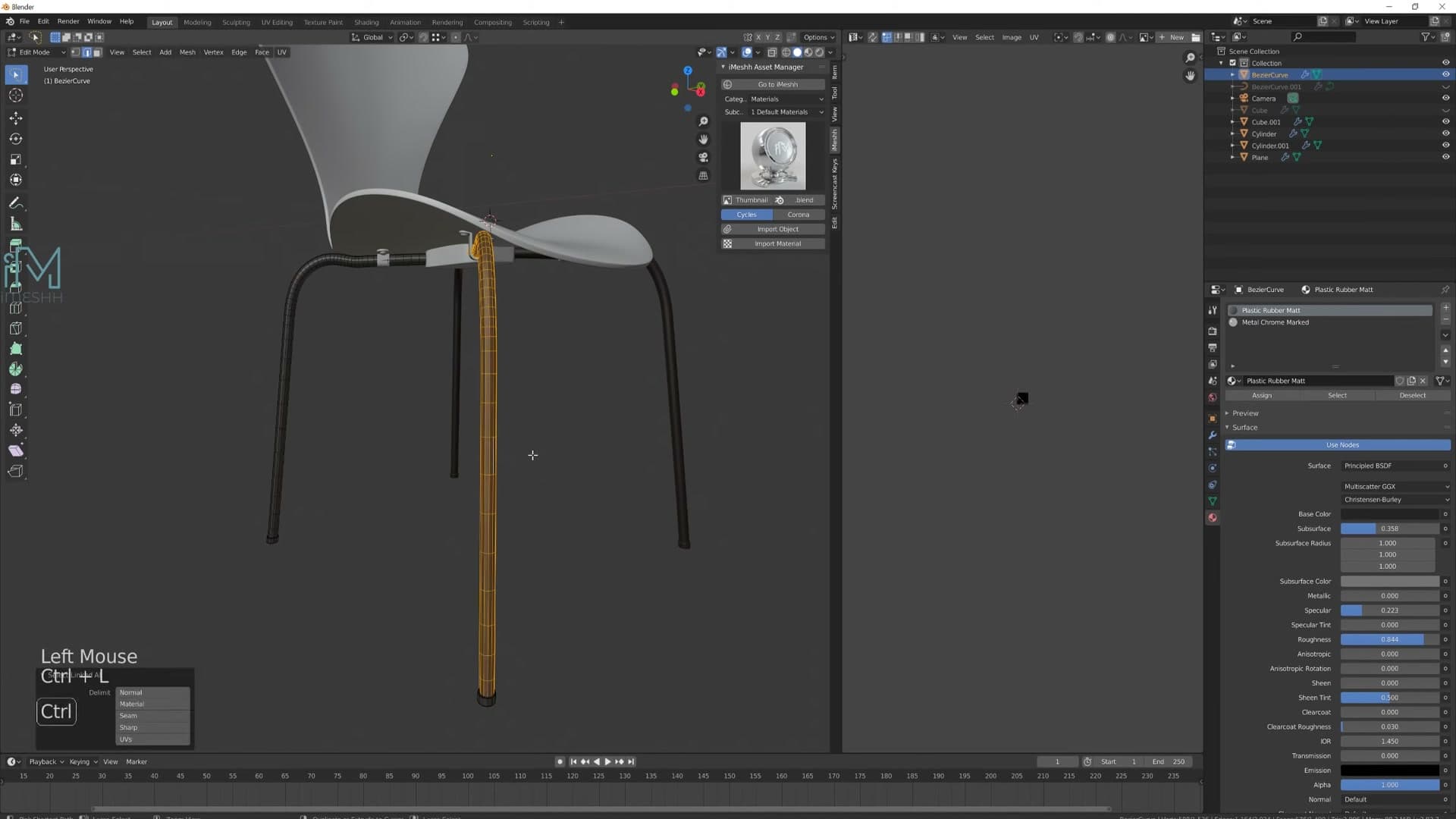
Task: Toggle visibility of Plane object
Action: point(1445,157)
